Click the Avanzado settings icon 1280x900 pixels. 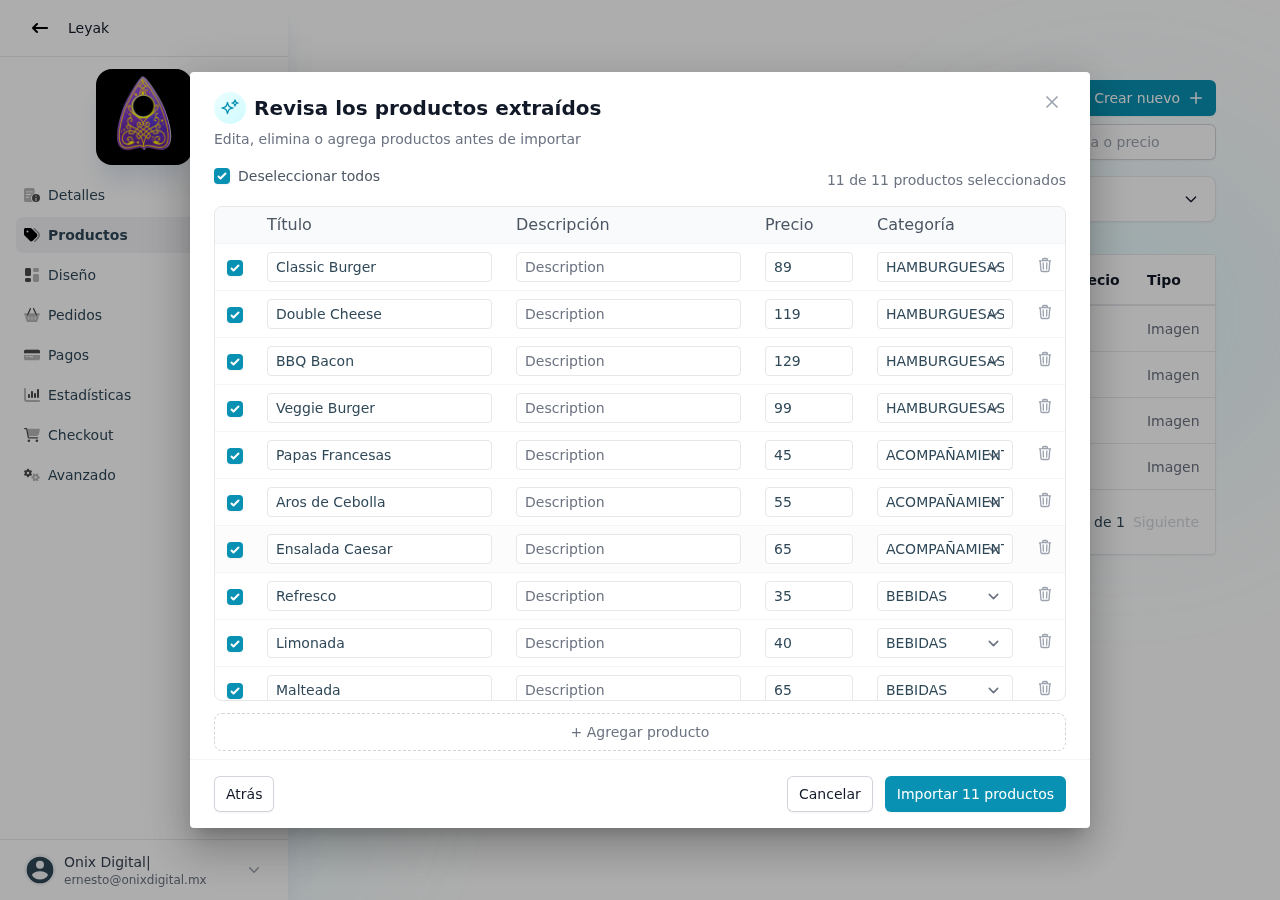pyautogui.click(x=31, y=475)
